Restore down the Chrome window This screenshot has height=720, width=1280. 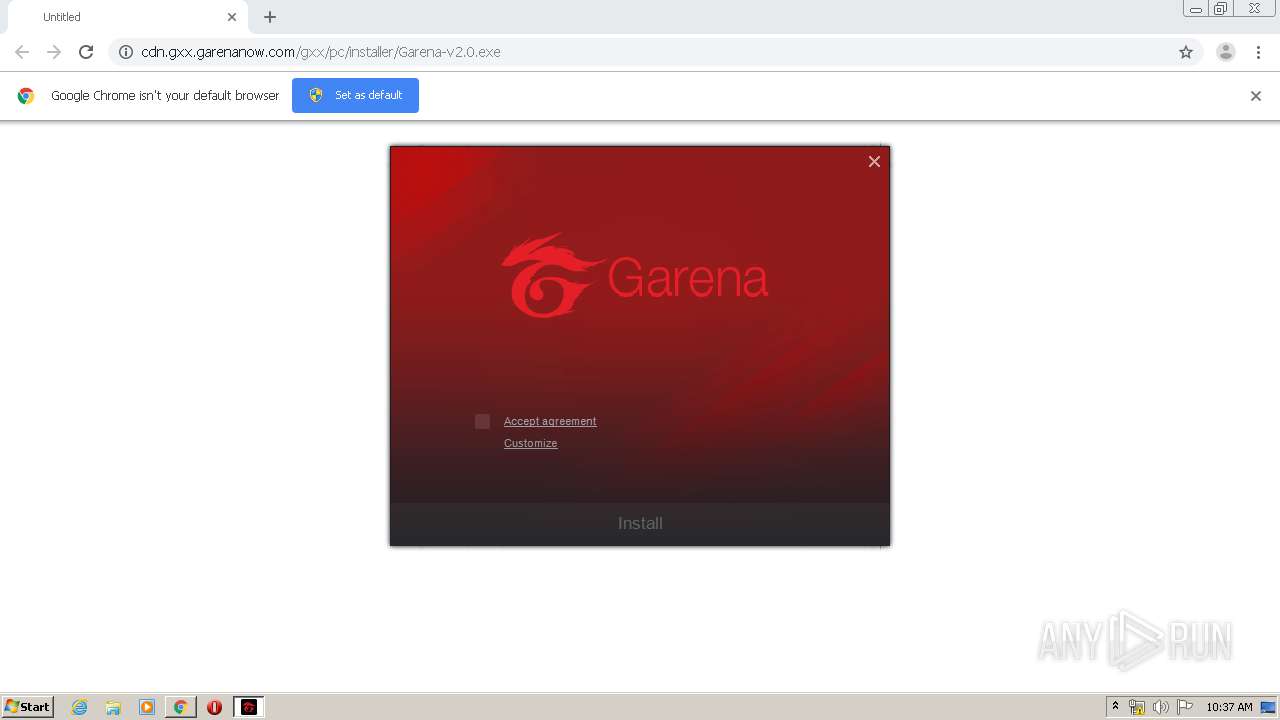coord(1221,9)
